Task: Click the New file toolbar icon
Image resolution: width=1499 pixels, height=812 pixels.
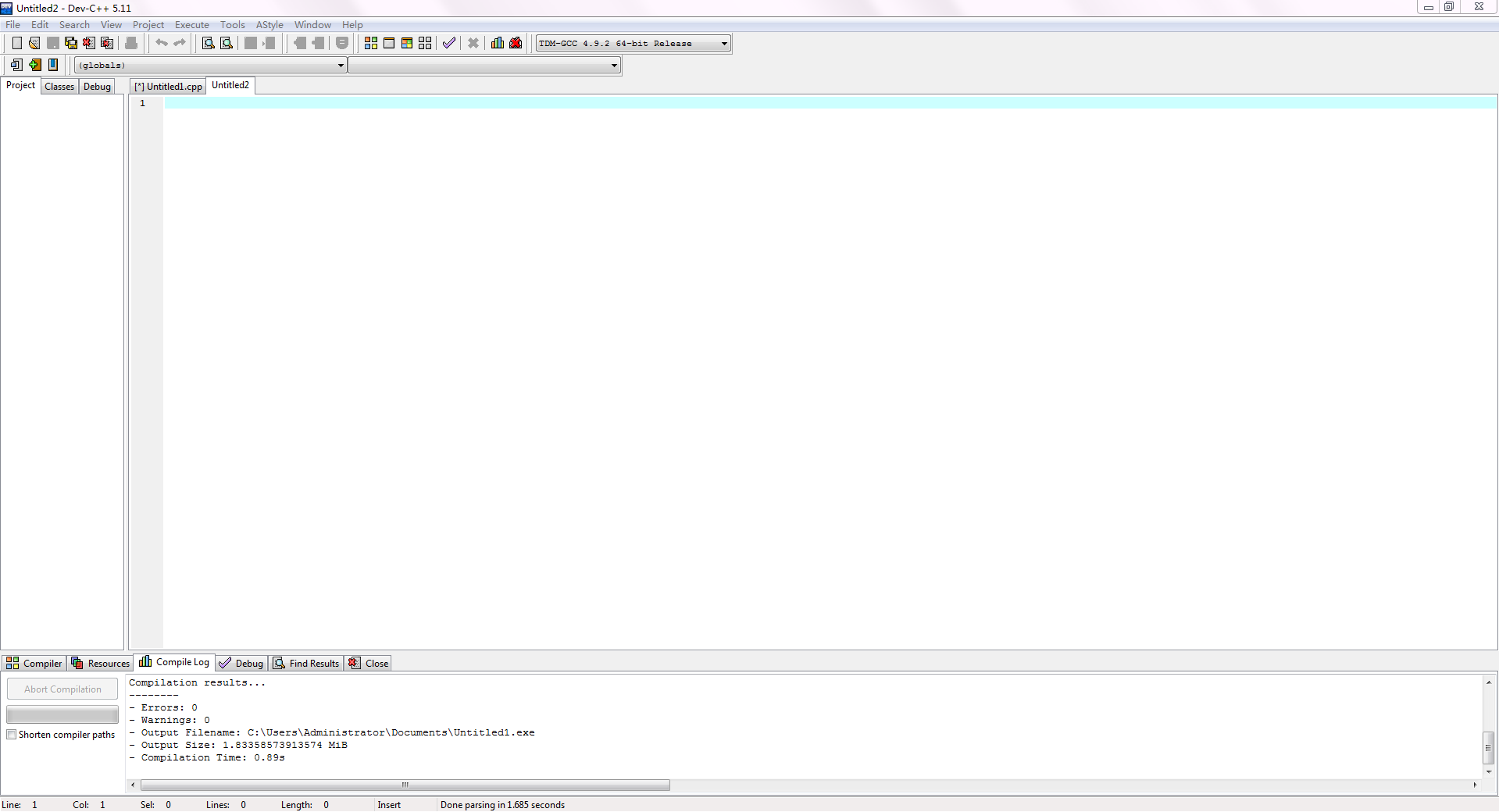Action: (x=16, y=43)
